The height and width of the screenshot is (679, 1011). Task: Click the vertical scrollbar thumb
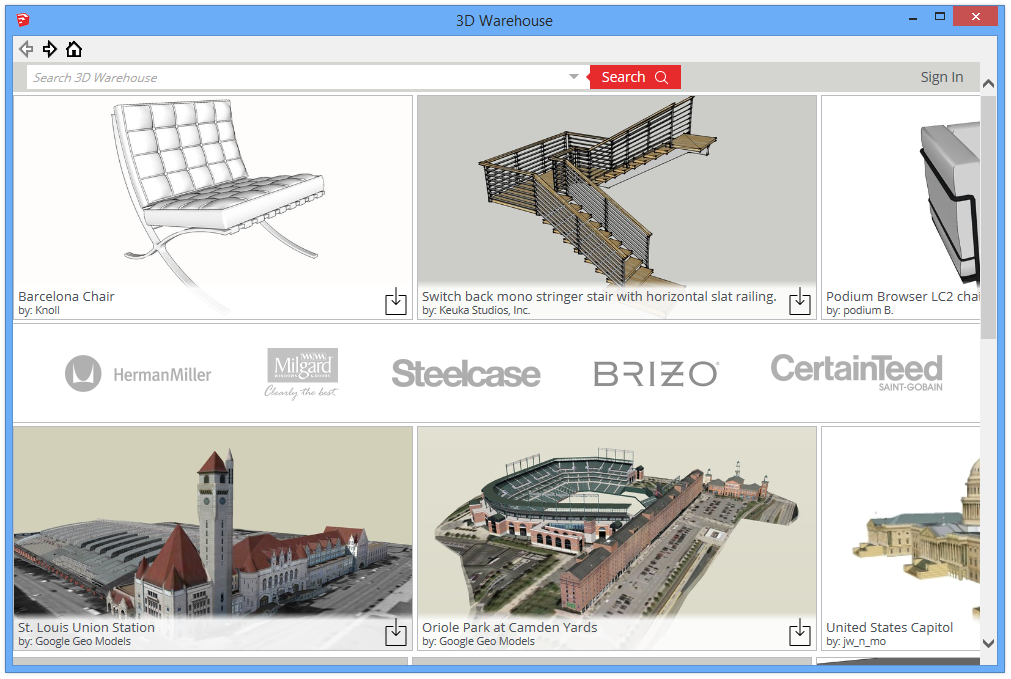[x=988, y=217]
